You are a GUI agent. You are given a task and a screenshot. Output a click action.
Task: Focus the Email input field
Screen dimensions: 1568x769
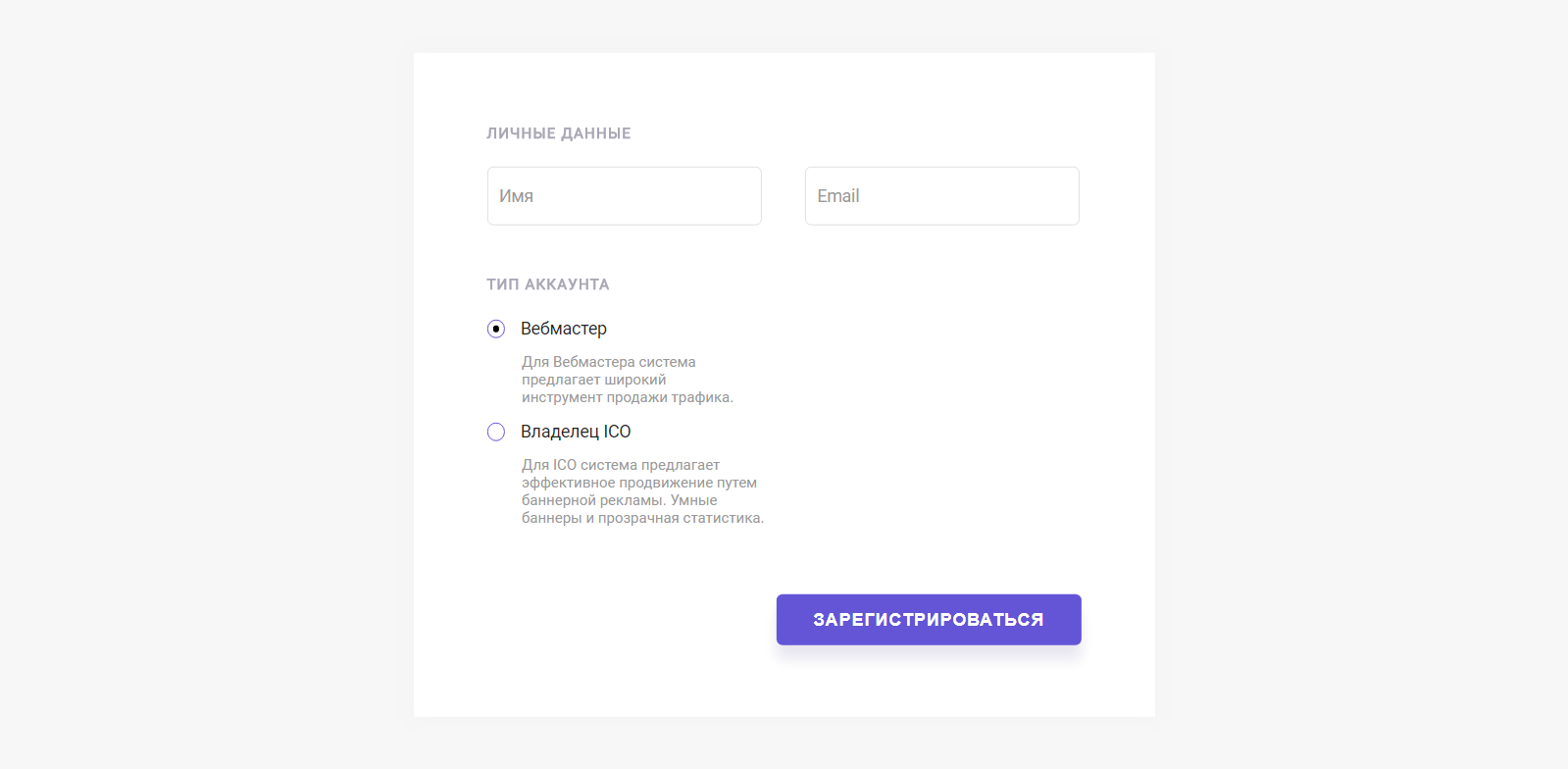click(x=941, y=196)
